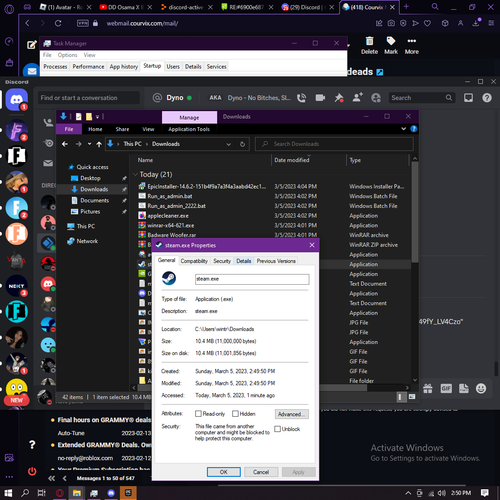
Task: Open Quick Access Toolbar customize dropdown
Action: [98, 117]
